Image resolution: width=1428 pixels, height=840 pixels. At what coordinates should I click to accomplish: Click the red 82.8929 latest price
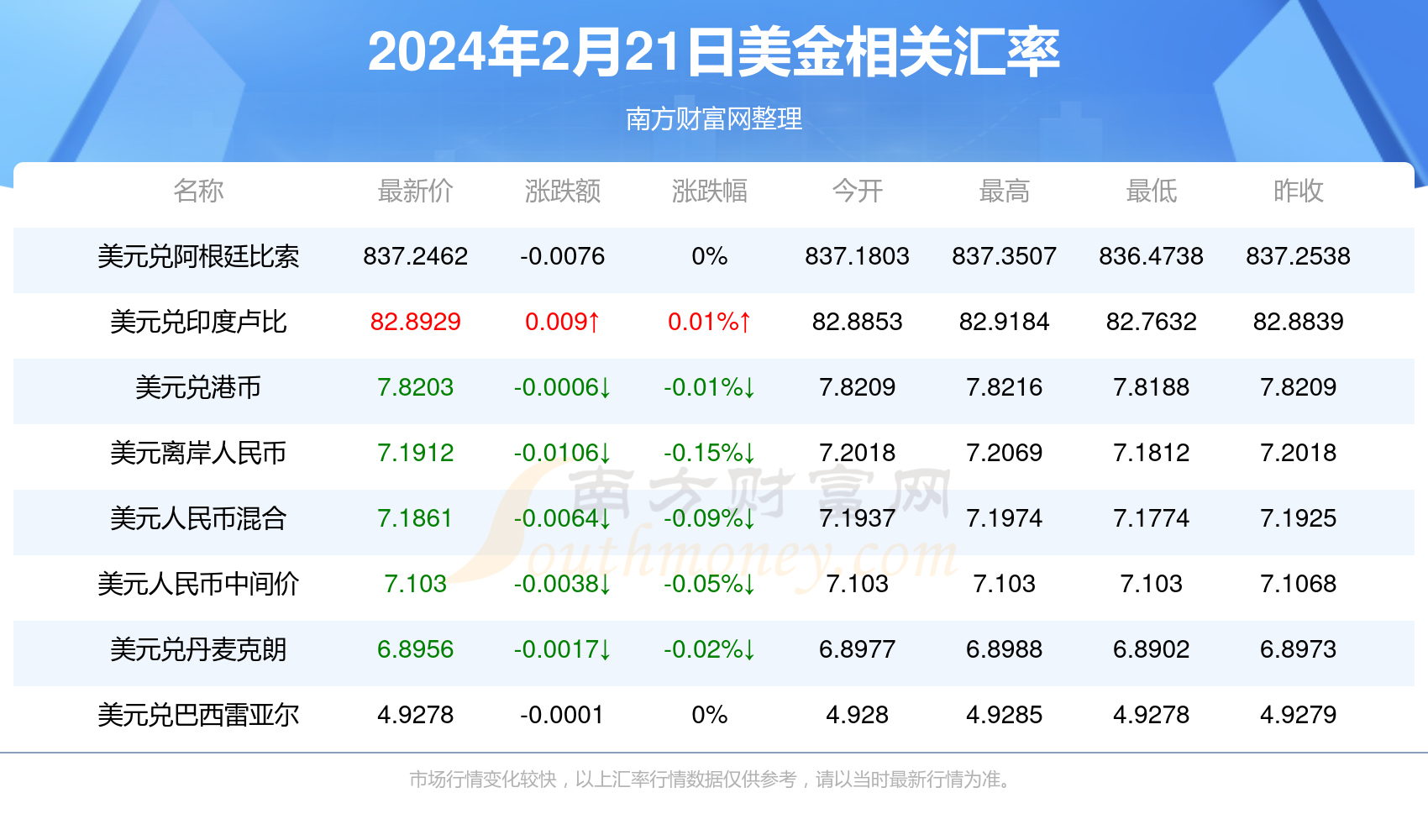coord(415,322)
